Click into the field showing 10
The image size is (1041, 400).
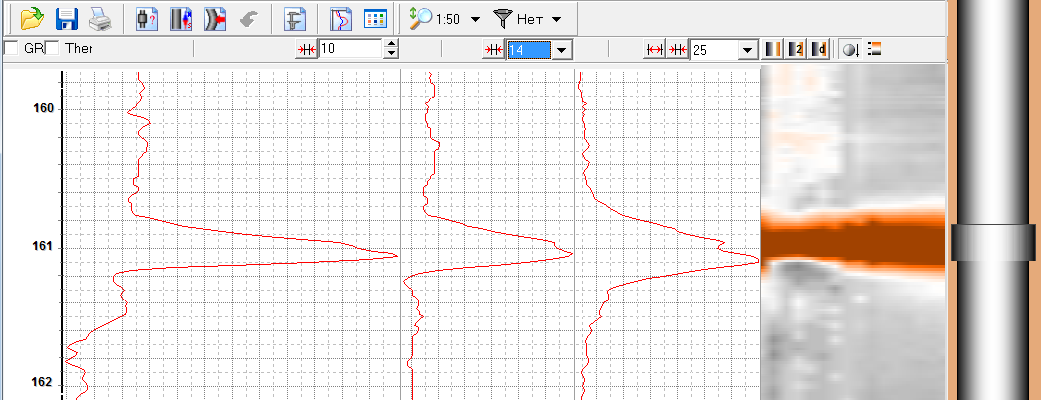point(351,49)
